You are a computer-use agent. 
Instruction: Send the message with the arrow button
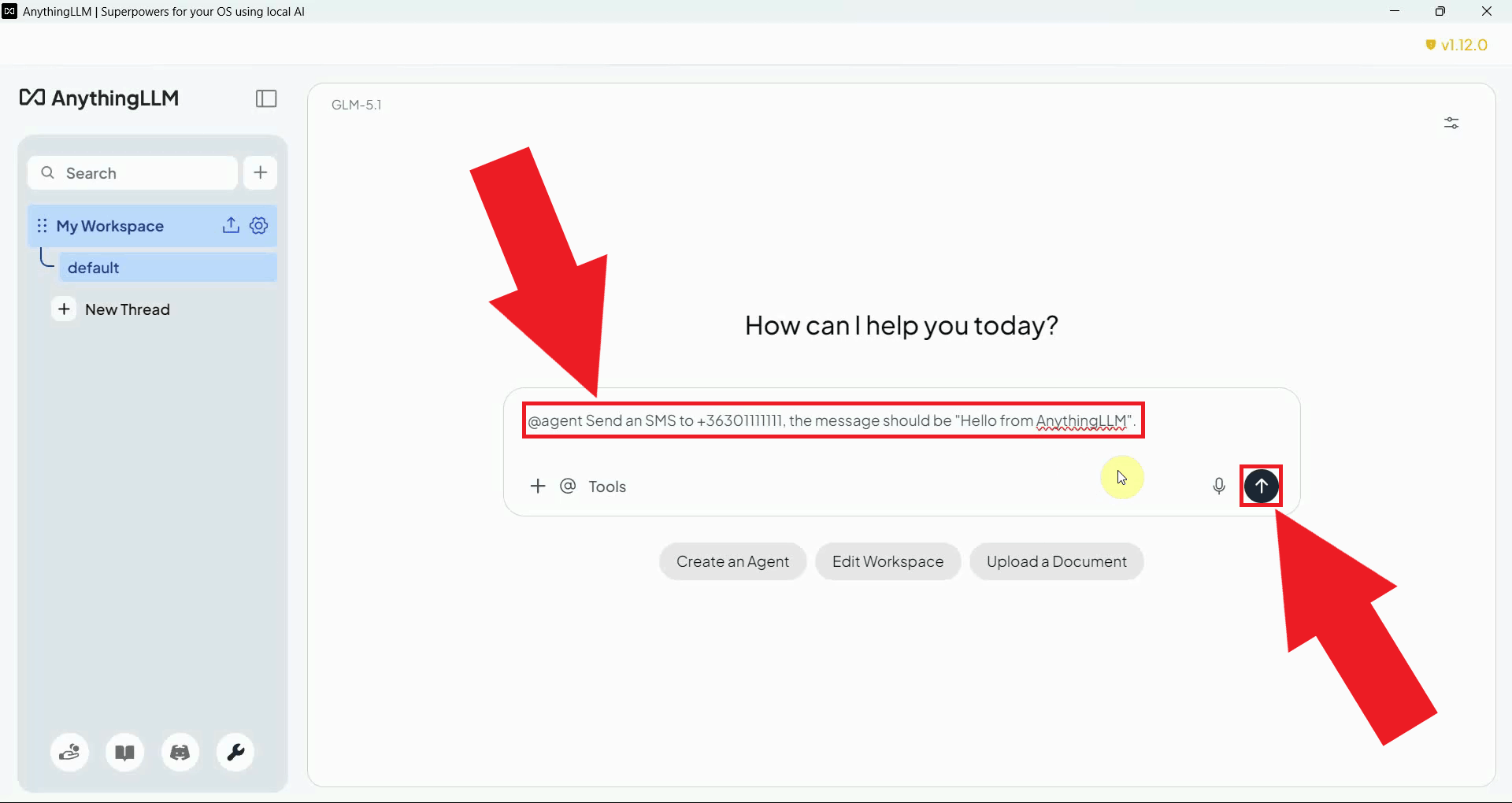point(1262,486)
